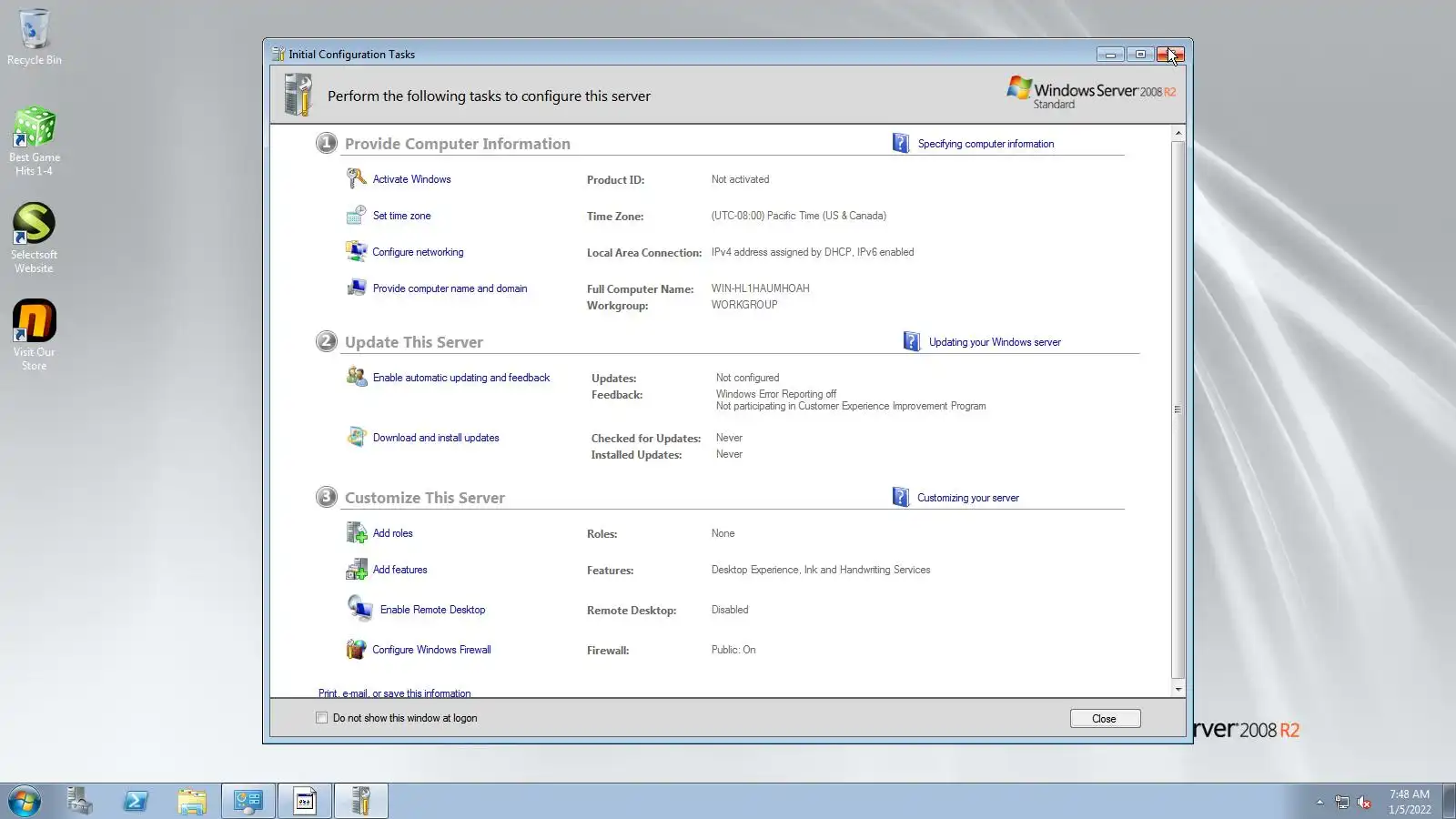
Task: Click the 'Update This Server' section heading
Action: tap(413, 342)
